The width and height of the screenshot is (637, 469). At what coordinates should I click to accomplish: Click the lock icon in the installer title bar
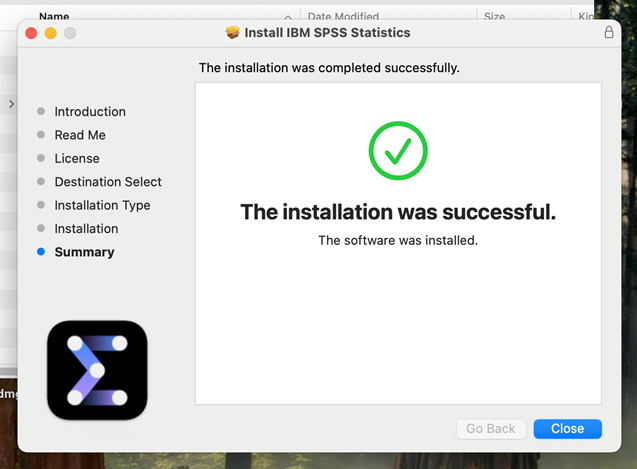click(x=609, y=32)
